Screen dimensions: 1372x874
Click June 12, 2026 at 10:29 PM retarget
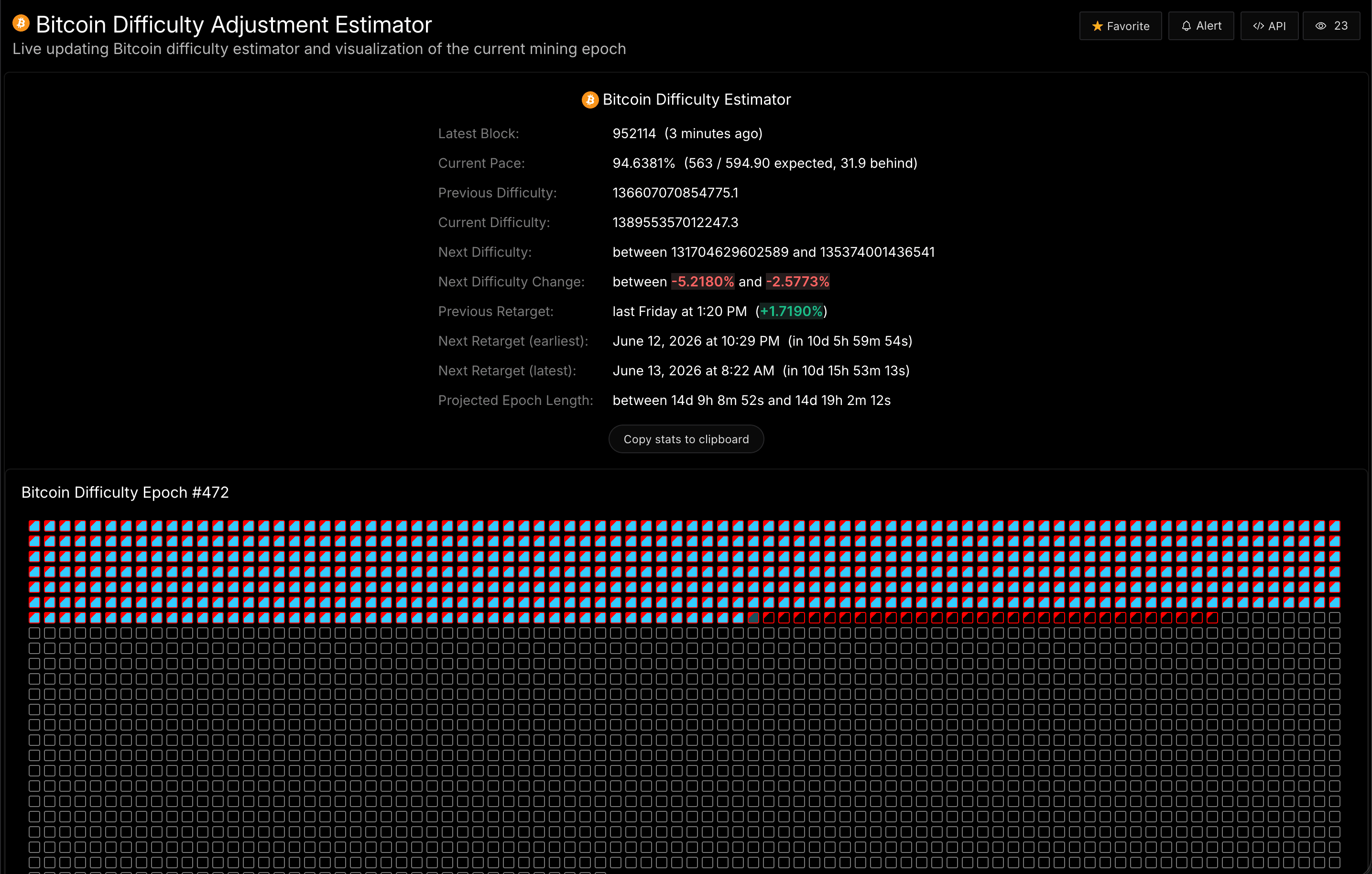coord(696,341)
